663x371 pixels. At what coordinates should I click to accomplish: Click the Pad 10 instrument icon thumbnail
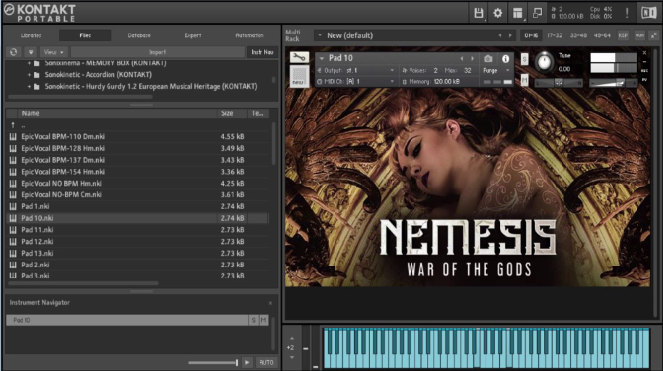point(299,77)
